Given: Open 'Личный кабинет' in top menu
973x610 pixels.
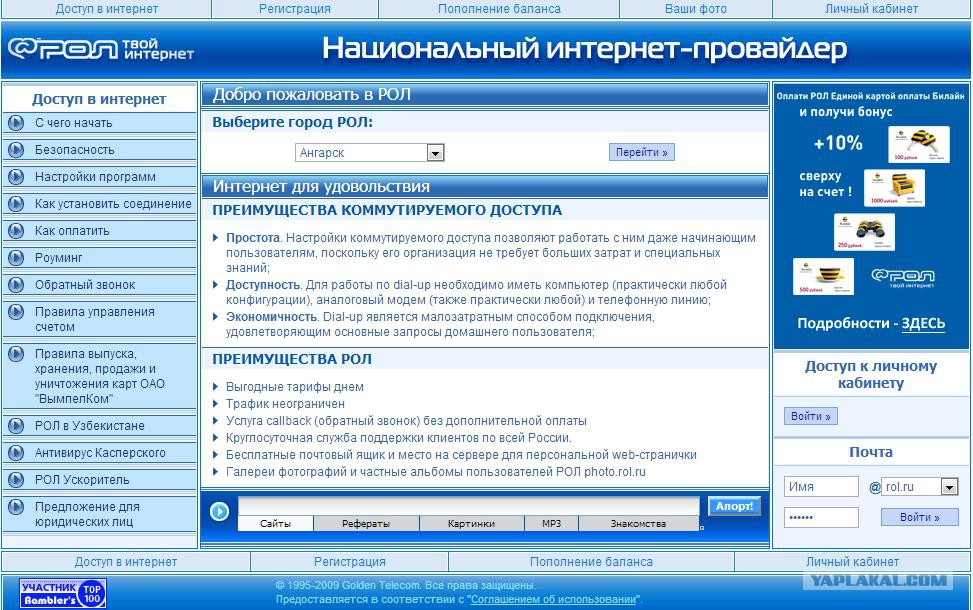Looking at the screenshot, I should 871,9.
